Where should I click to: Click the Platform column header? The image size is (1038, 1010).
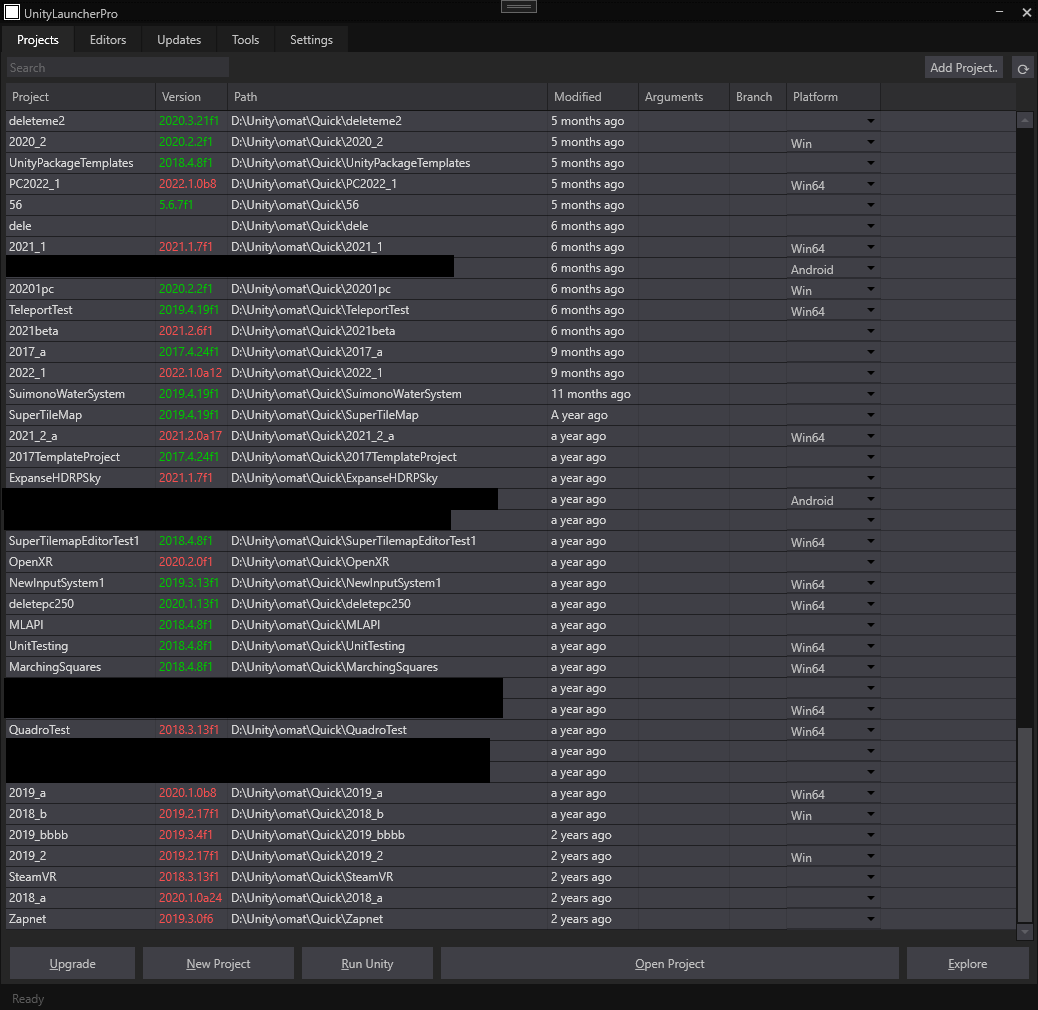(x=833, y=97)
